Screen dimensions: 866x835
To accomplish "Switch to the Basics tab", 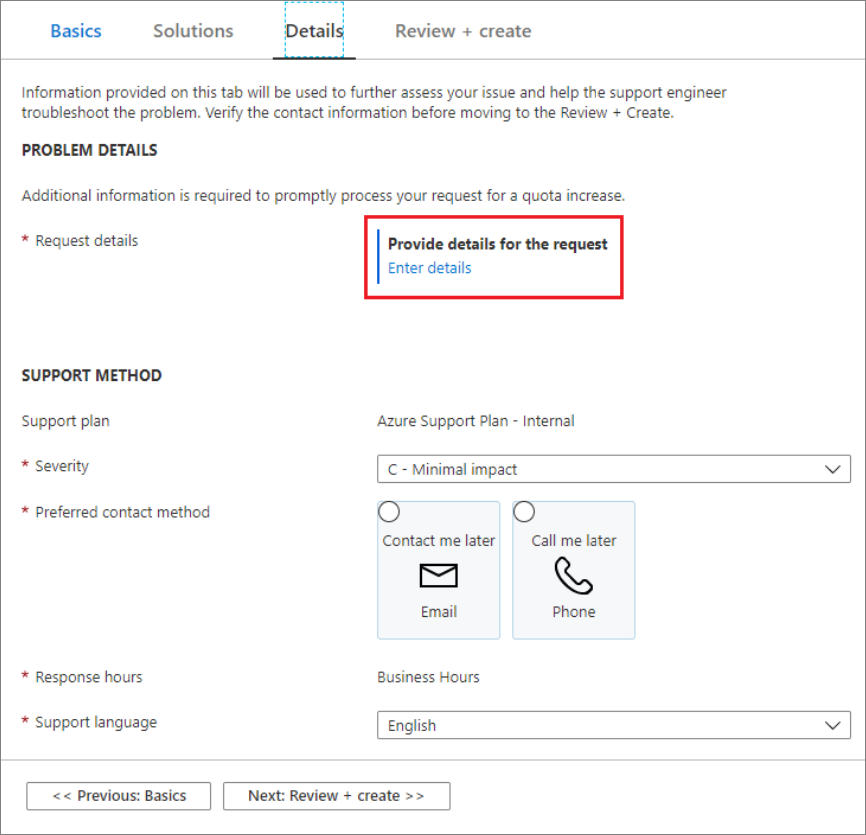I will pyautogui.click(x=75, y=31).
